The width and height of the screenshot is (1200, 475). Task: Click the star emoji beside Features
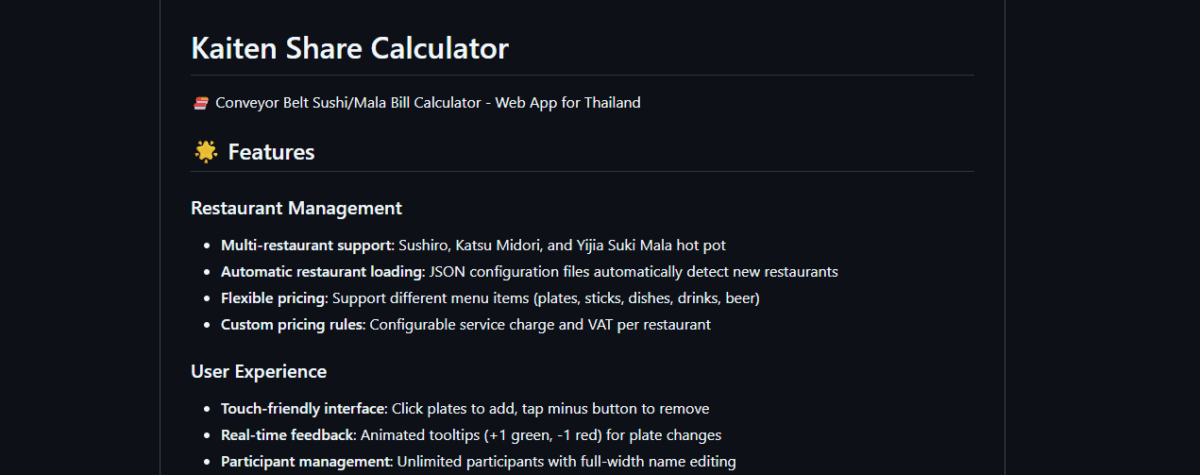(205, 152)
